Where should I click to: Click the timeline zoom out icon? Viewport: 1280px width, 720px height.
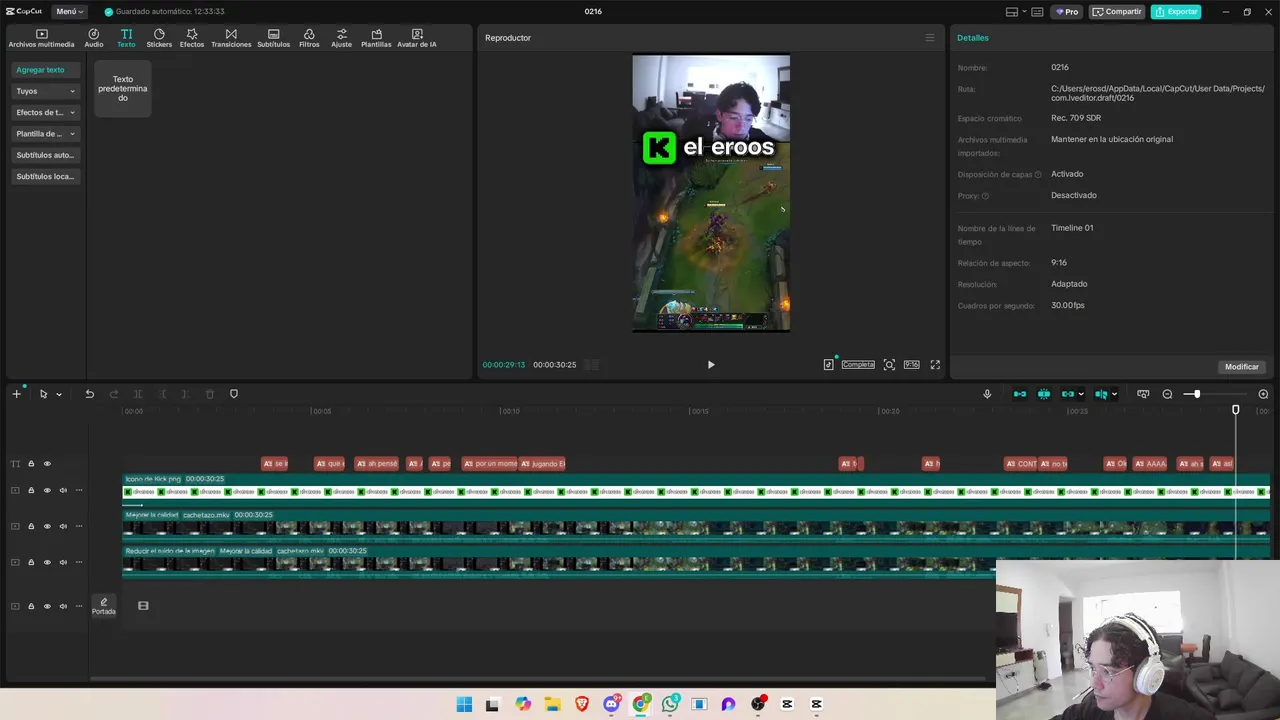tap(1167, 394)
